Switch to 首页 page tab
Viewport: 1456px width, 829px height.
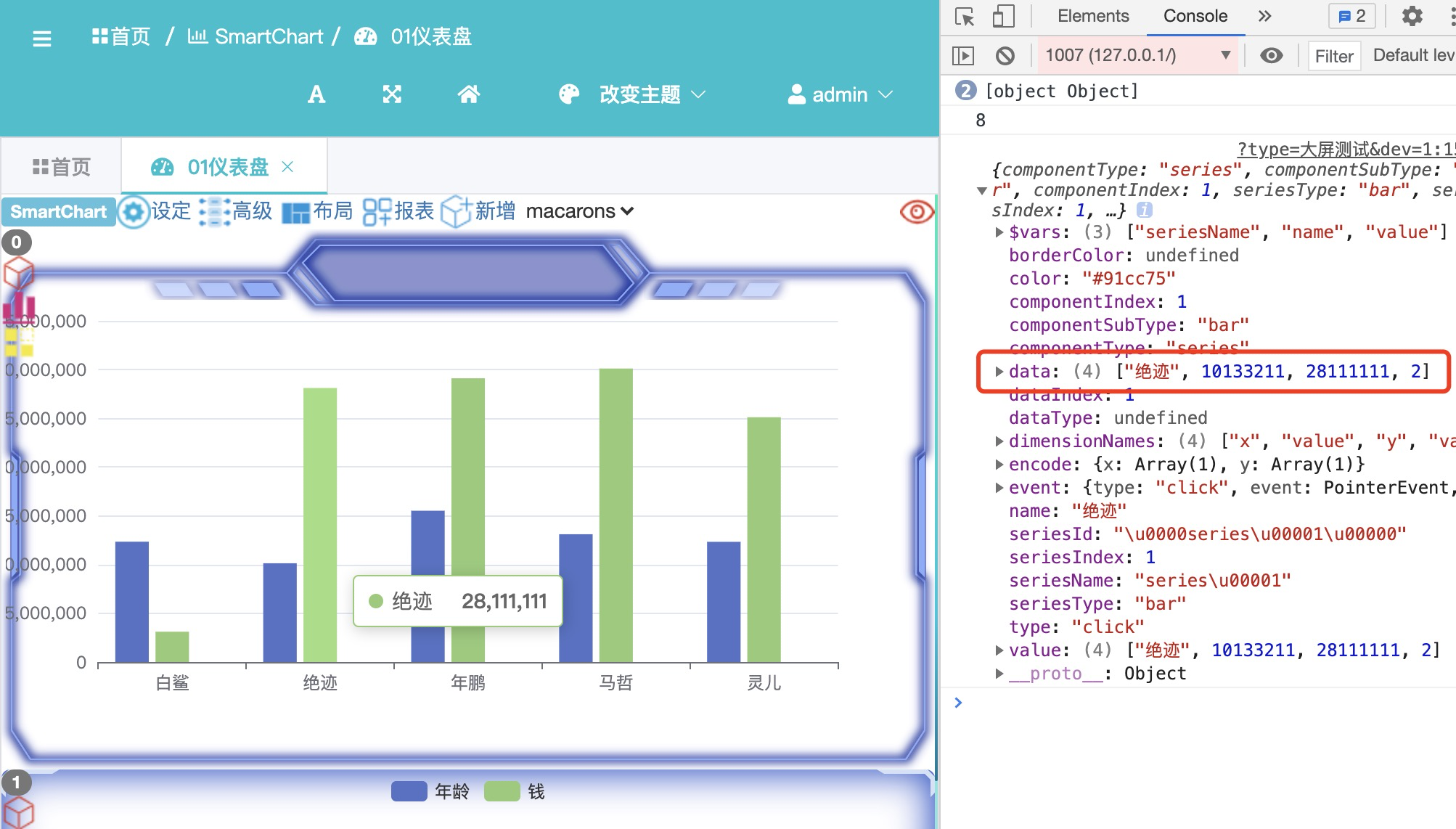coord(62,167)
